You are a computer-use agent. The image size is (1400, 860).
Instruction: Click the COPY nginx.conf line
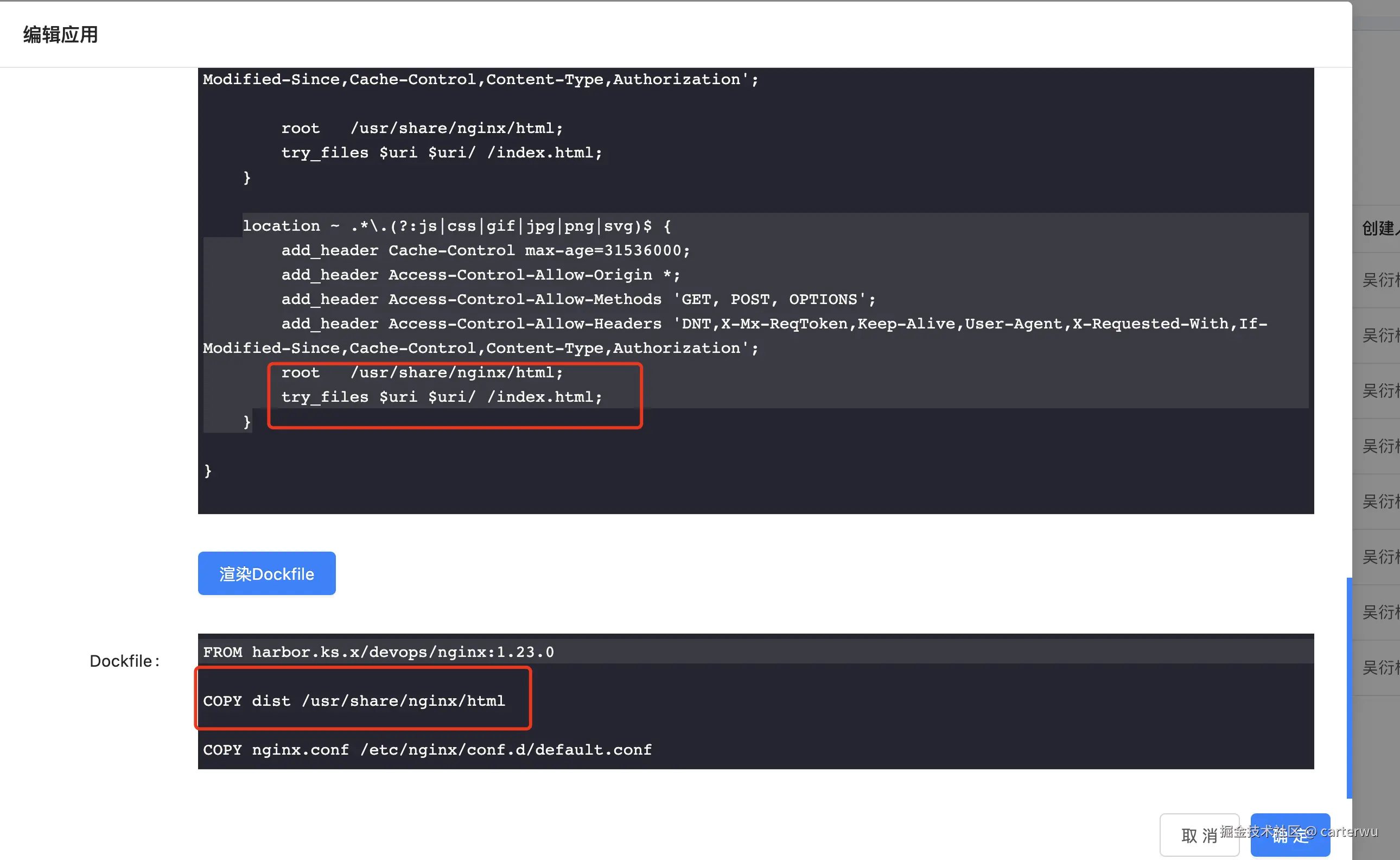tap(427, 750)
